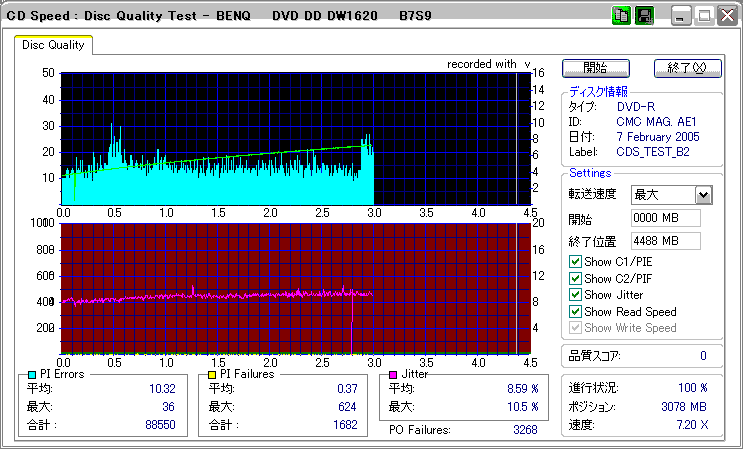This screenshot has width=743, height=449.
Task: Click the label CDS_TEST_B2
Action: (652, 152)
